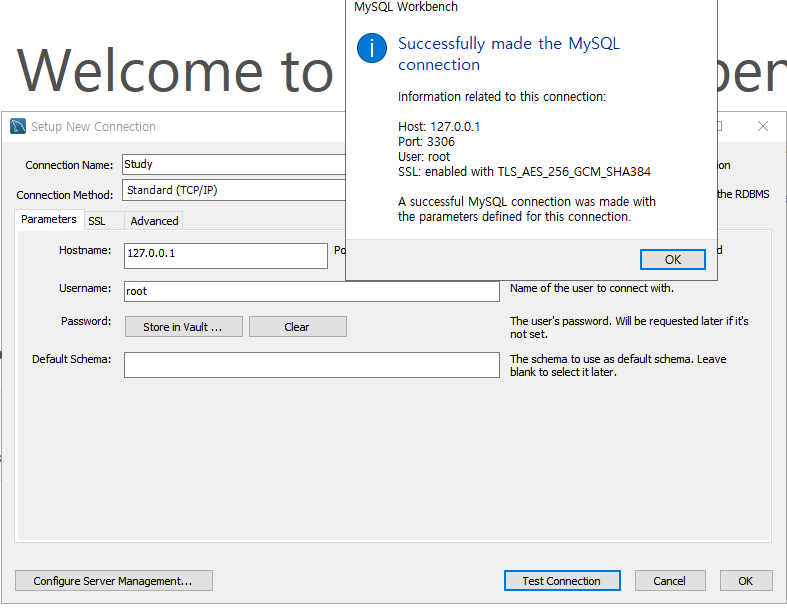Screen dimensions: 787x608
Task: Click the 'Password:' label
Action: 86,321
